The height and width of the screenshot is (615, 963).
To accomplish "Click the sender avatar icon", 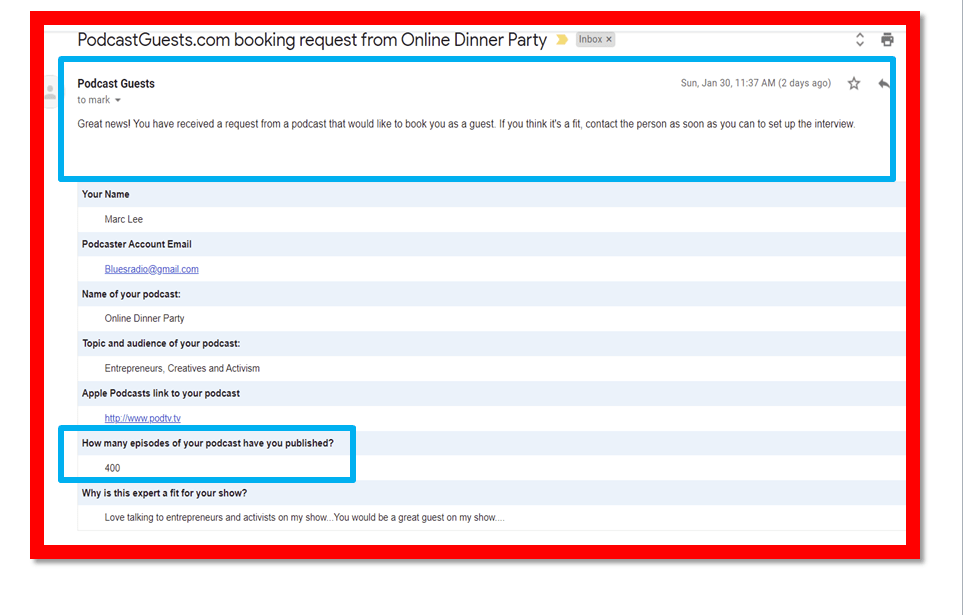I will pos(50,91).
